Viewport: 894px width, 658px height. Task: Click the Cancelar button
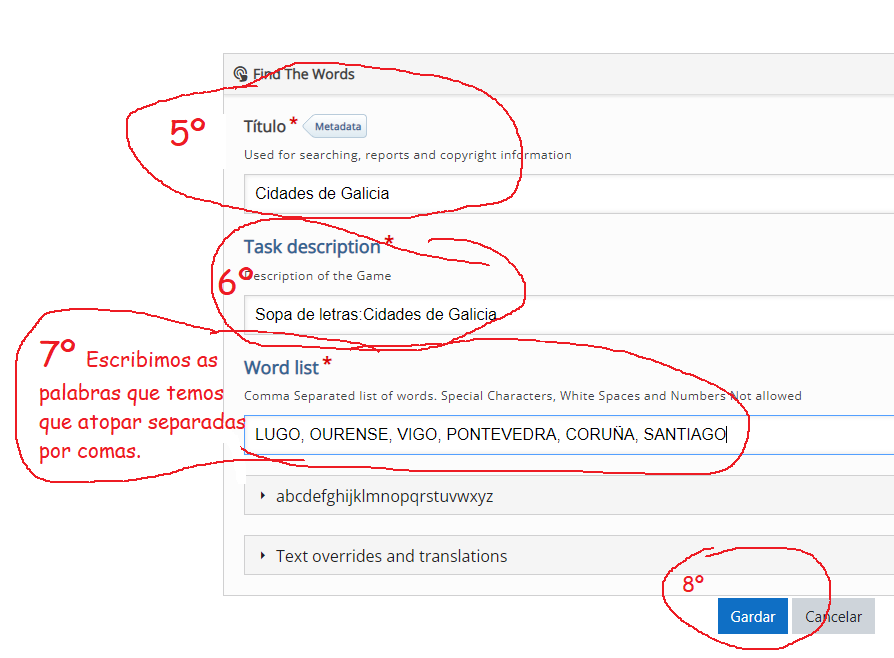coord(833,617)
